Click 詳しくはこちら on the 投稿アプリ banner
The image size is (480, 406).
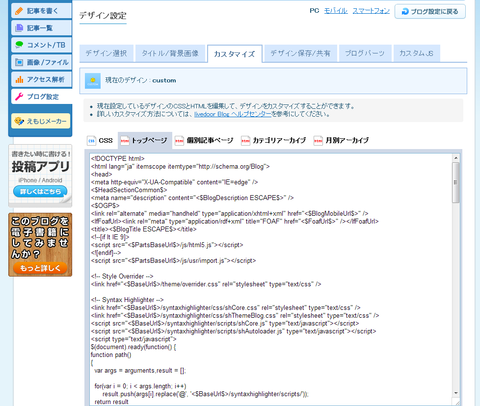click(40, 191)
